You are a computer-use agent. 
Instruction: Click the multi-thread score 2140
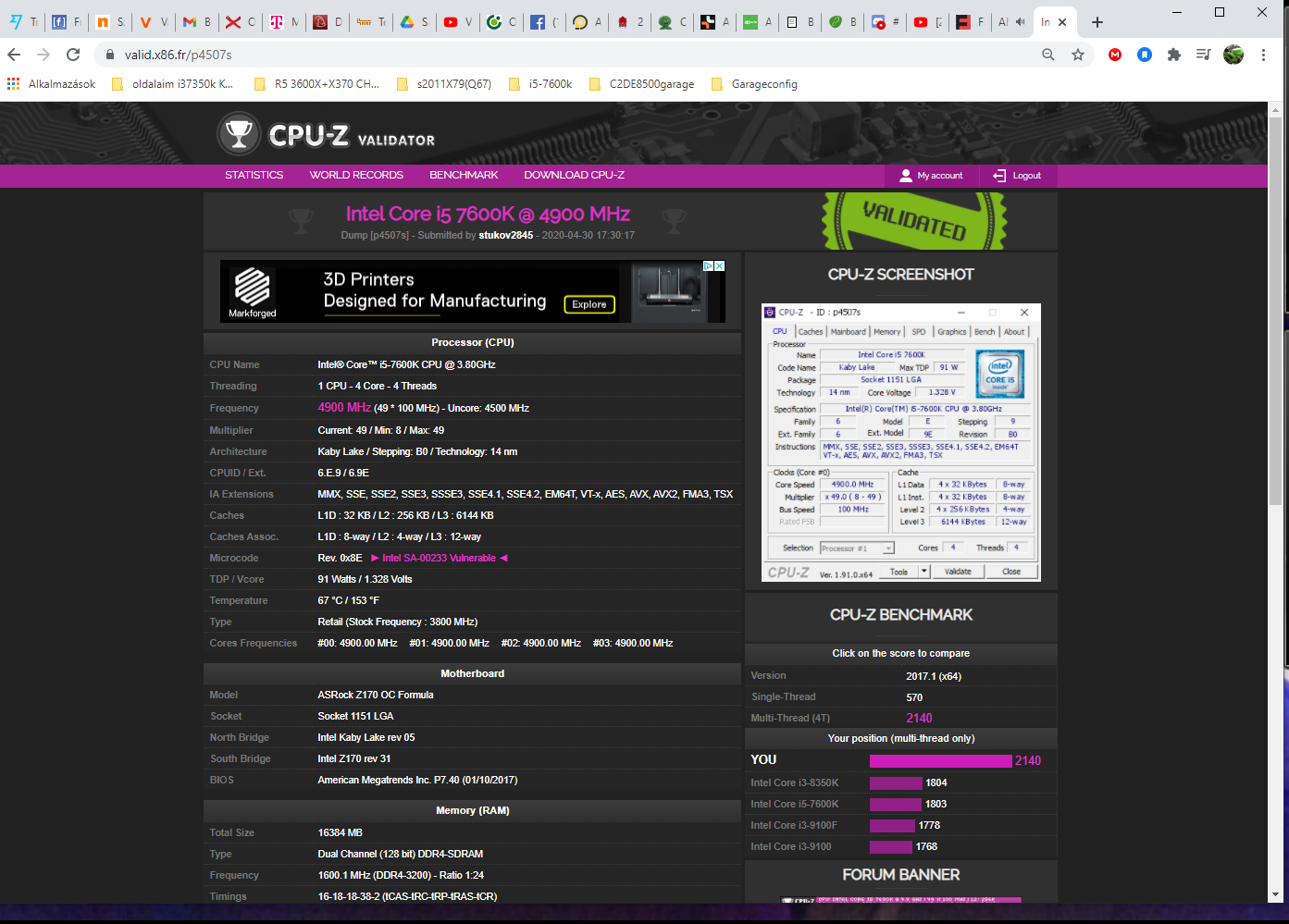click(919, 719)
